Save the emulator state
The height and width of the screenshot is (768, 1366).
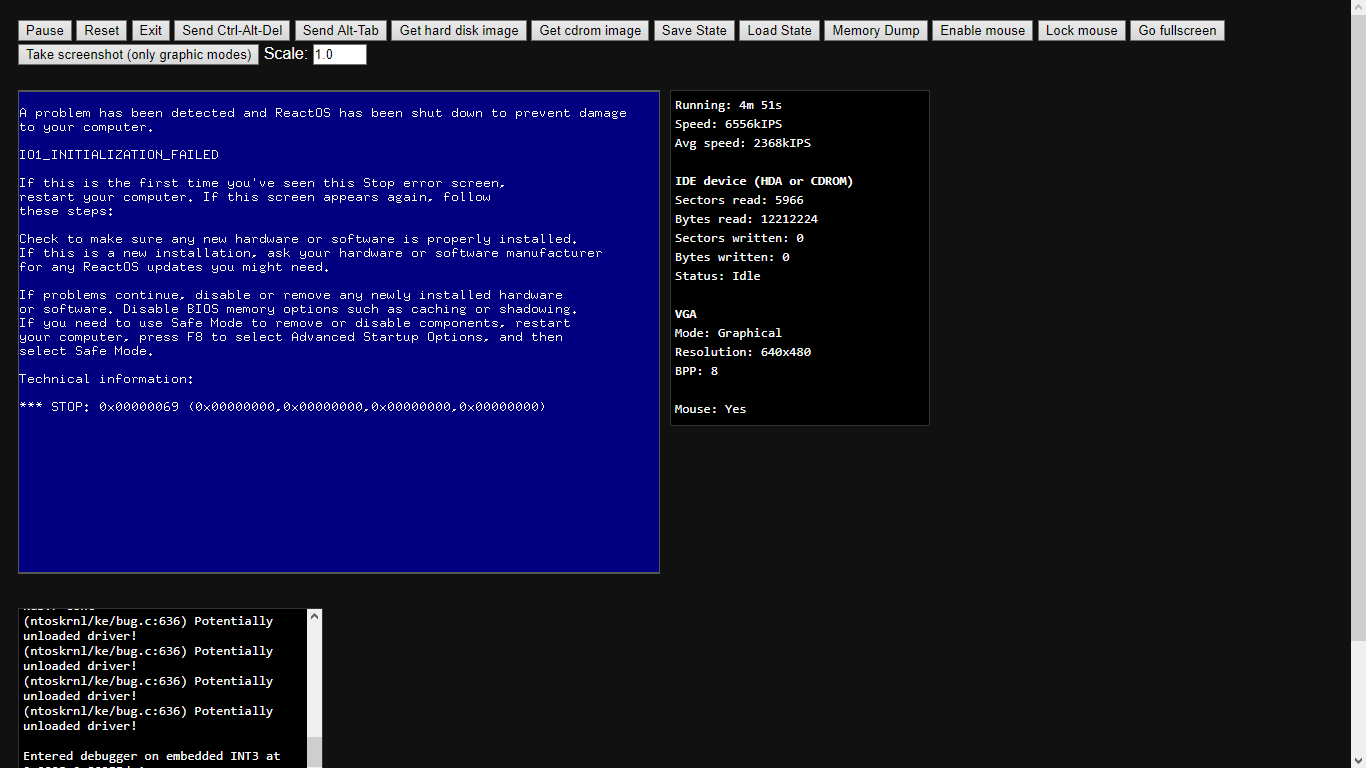coord(694,30)
